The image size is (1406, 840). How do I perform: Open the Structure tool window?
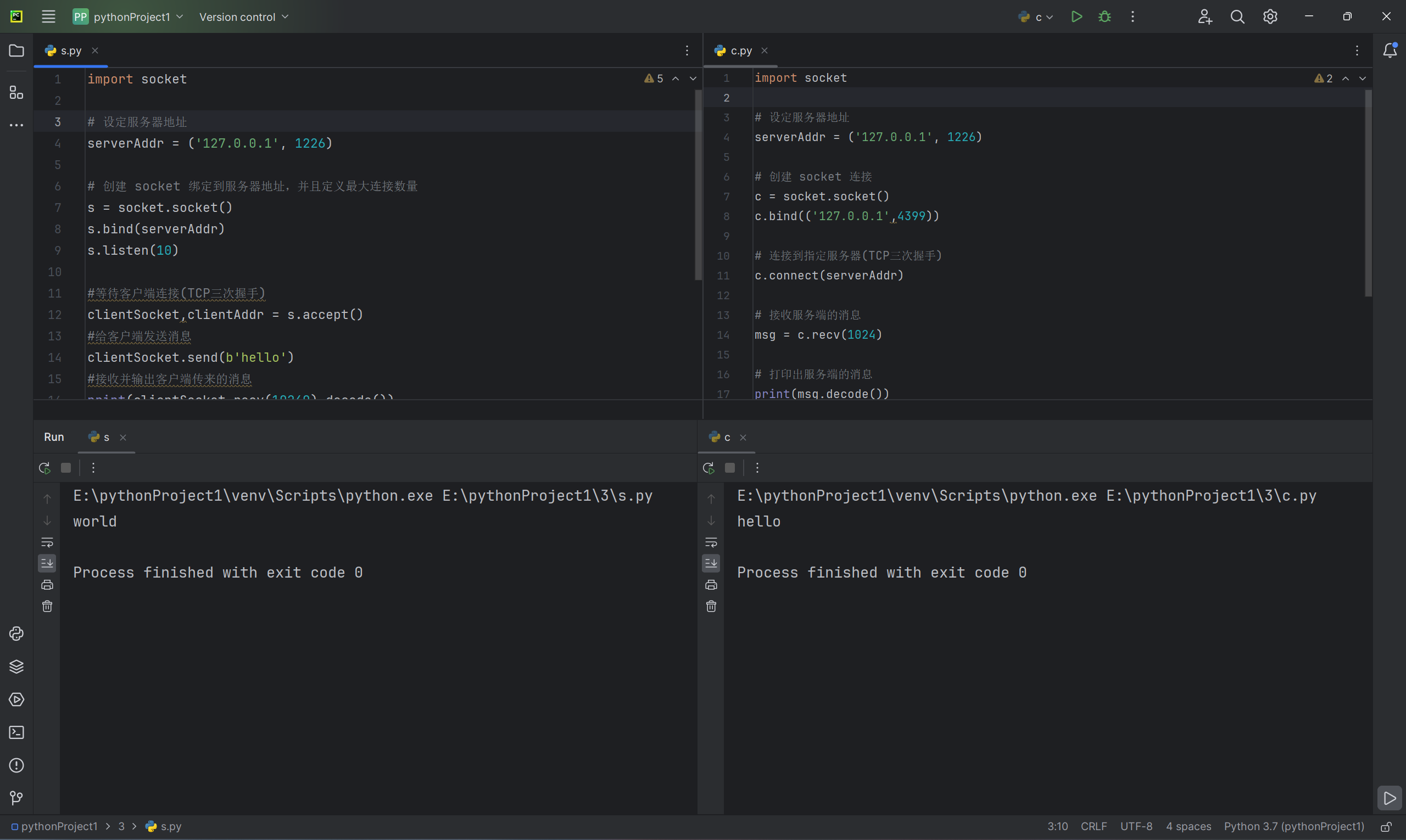[16, 92]
